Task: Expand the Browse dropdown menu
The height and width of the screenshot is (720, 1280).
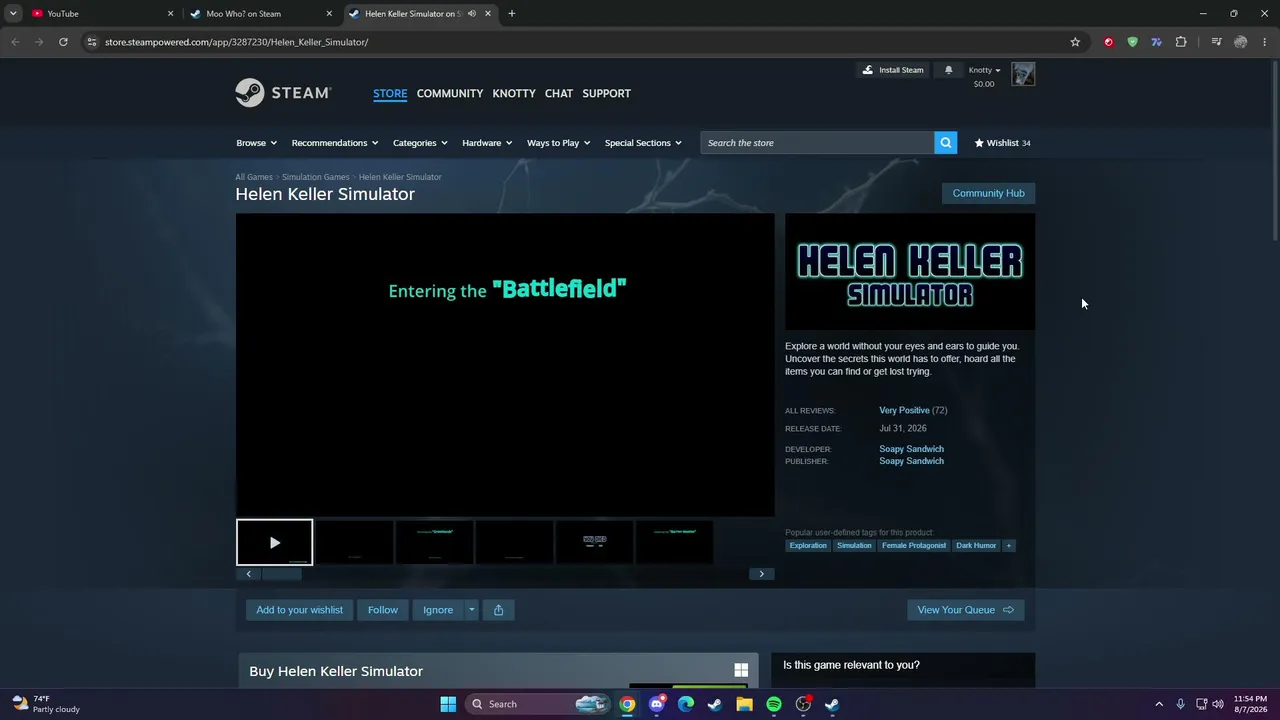Action: pos(256,143)
